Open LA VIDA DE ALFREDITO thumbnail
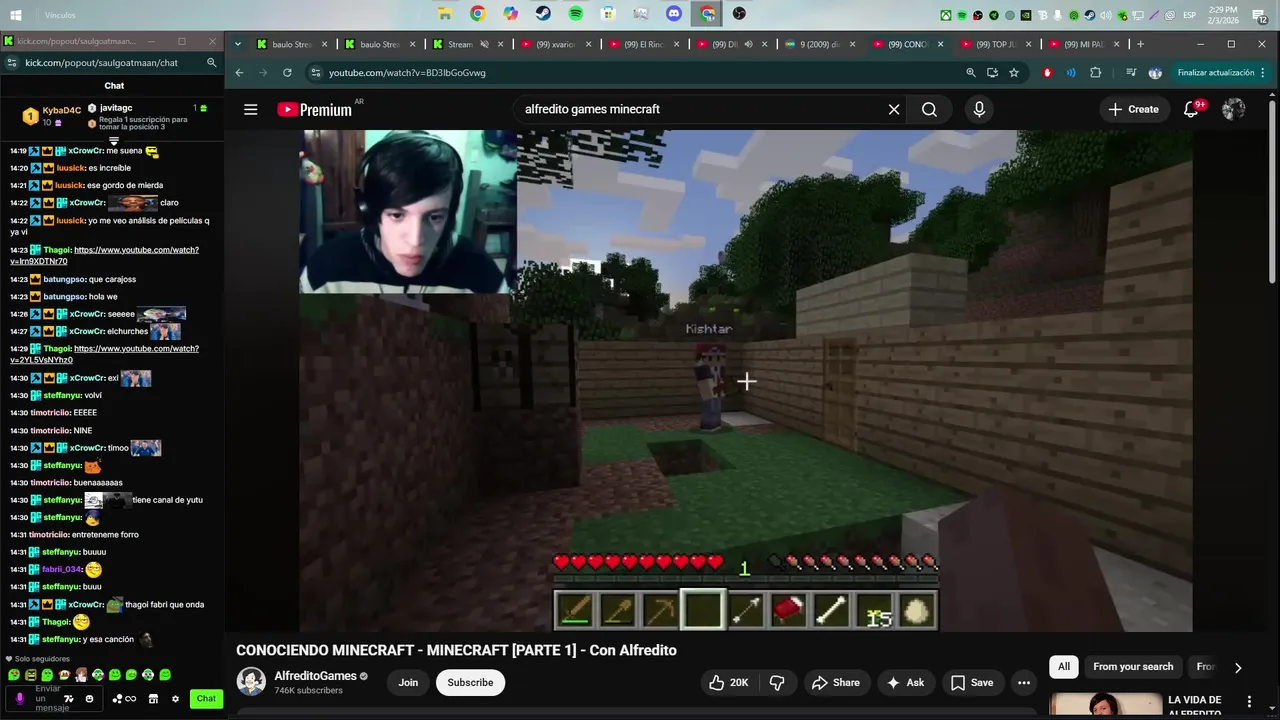Screen dimensions: 1280x720 [x=1105, y=704]
